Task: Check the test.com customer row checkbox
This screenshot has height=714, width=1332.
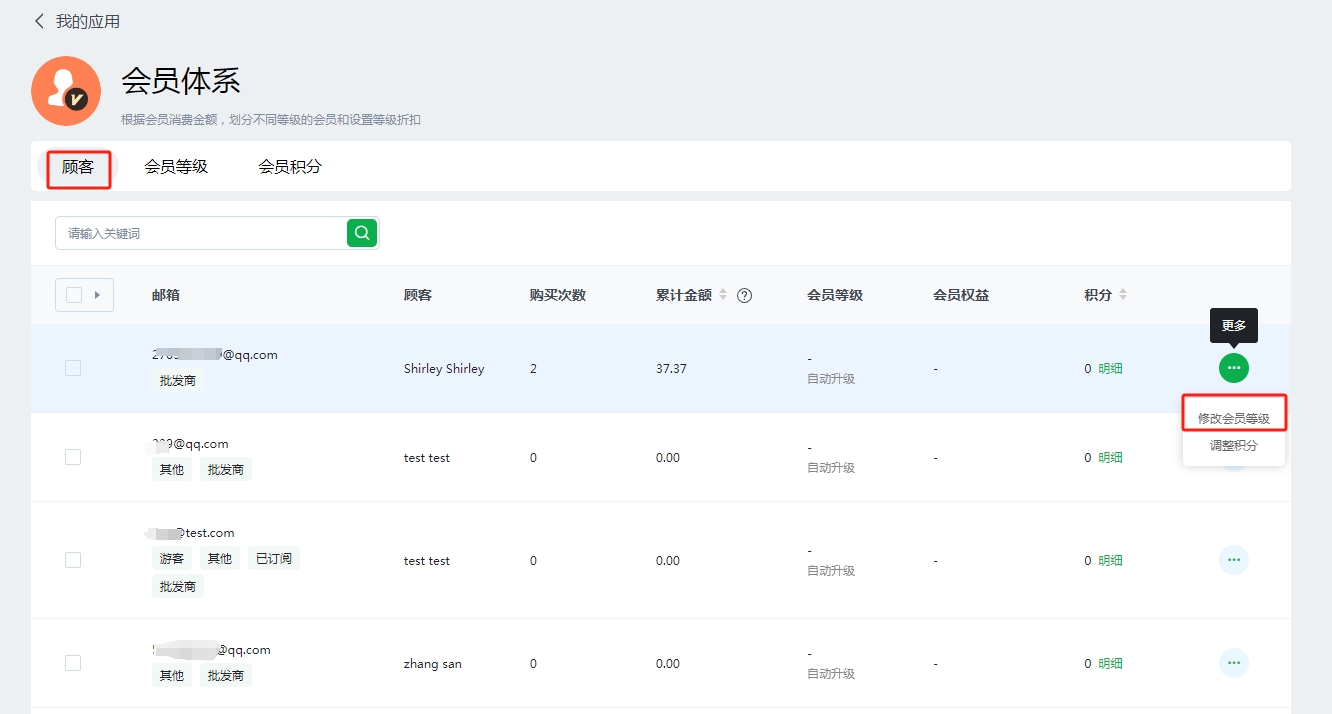Action: click(73, 560)
